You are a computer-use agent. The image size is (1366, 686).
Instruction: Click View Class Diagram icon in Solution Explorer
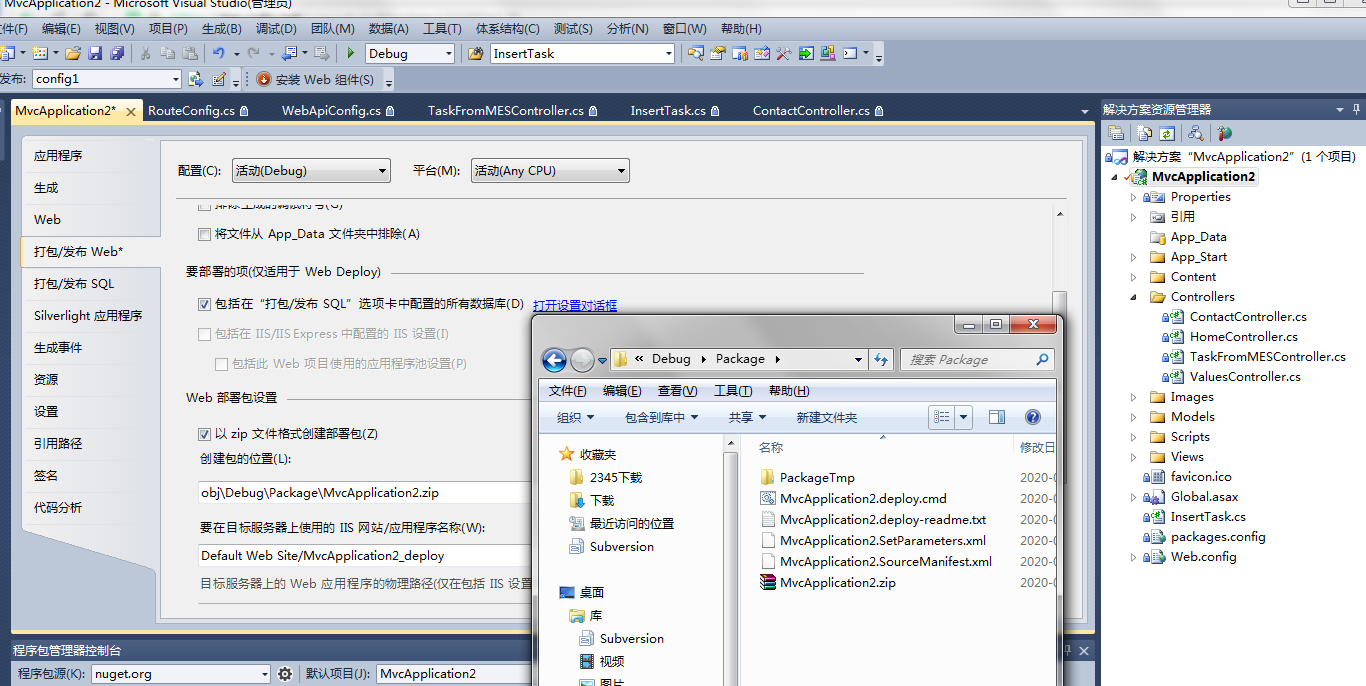point(1195,132)
